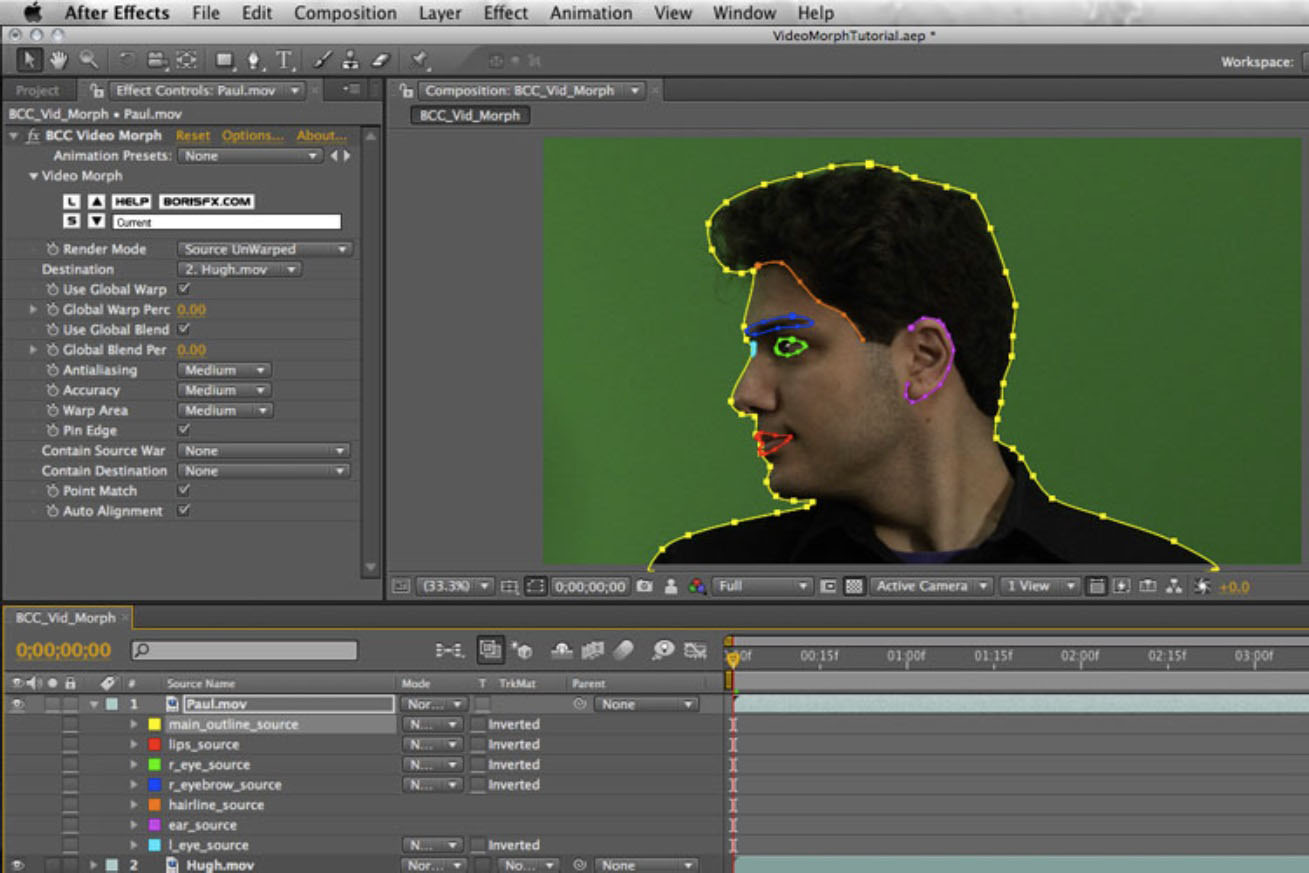Viewport: 1309px width, 873px height.
Task: Toggle Inverted for lips_source mask
Action: pos(479,744)
